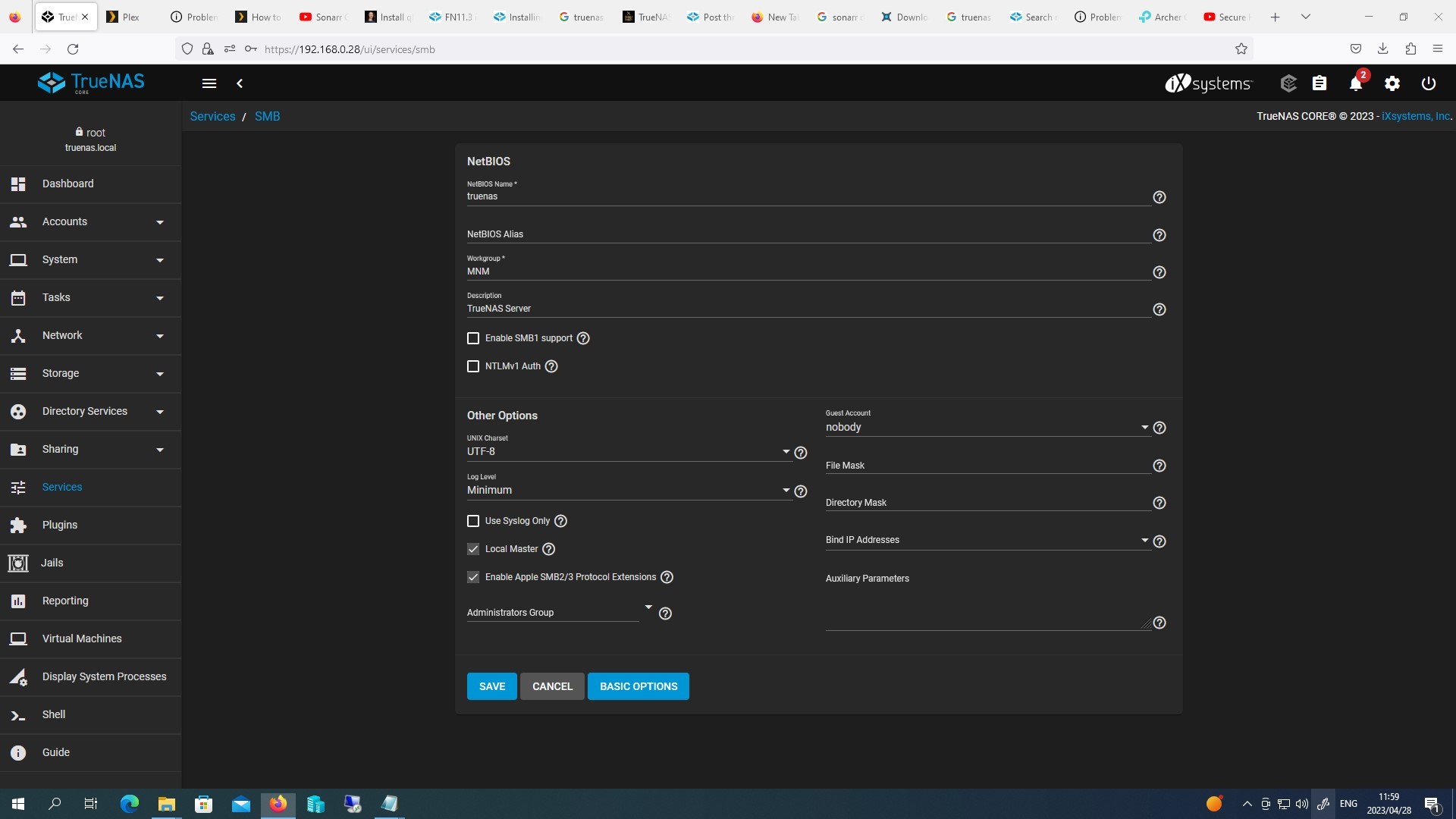Switch to the Plex browser tab
This screenshot has width=1456, height=819.
click(x=130, y=17)
